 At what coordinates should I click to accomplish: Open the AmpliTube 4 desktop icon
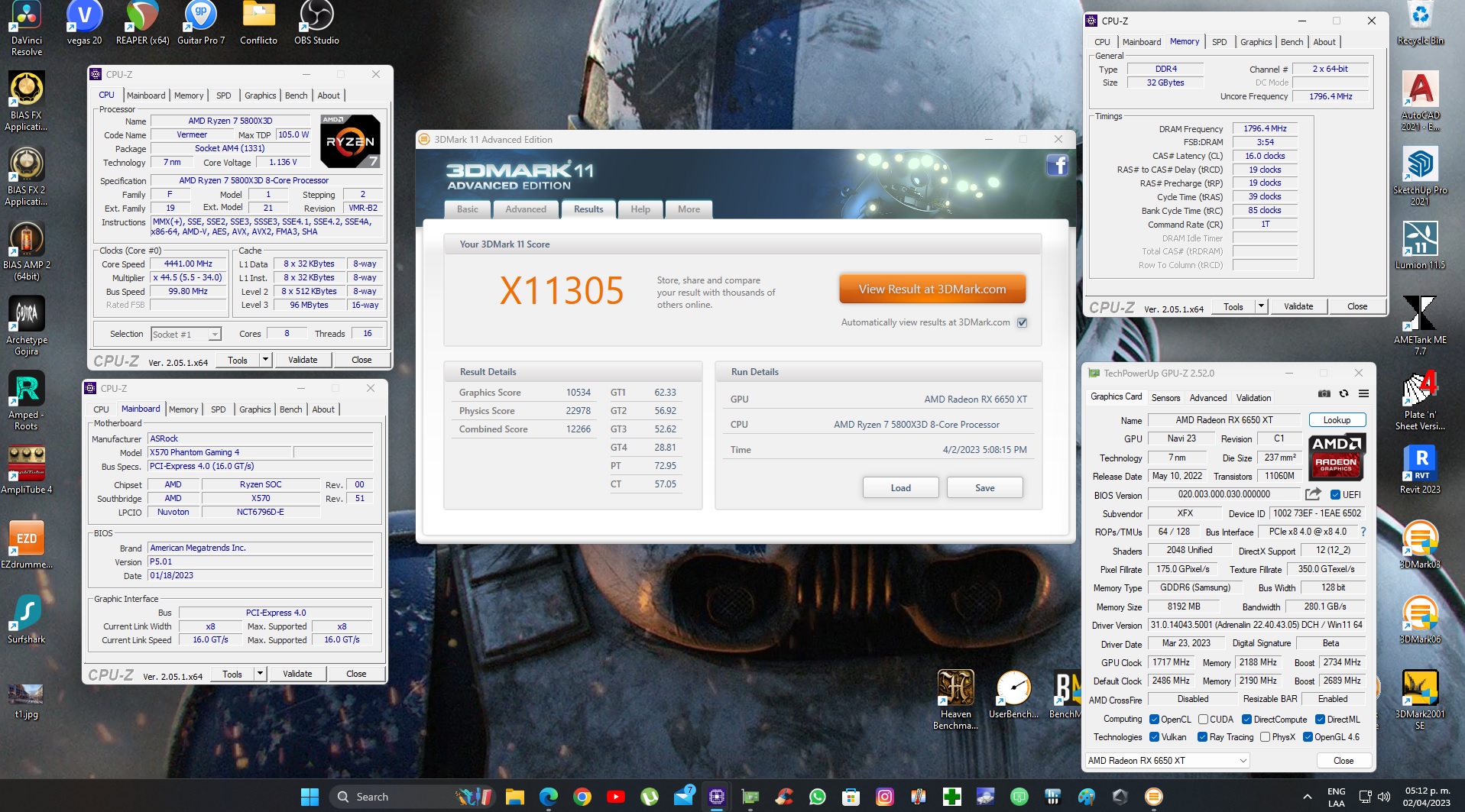pos(27,470)
